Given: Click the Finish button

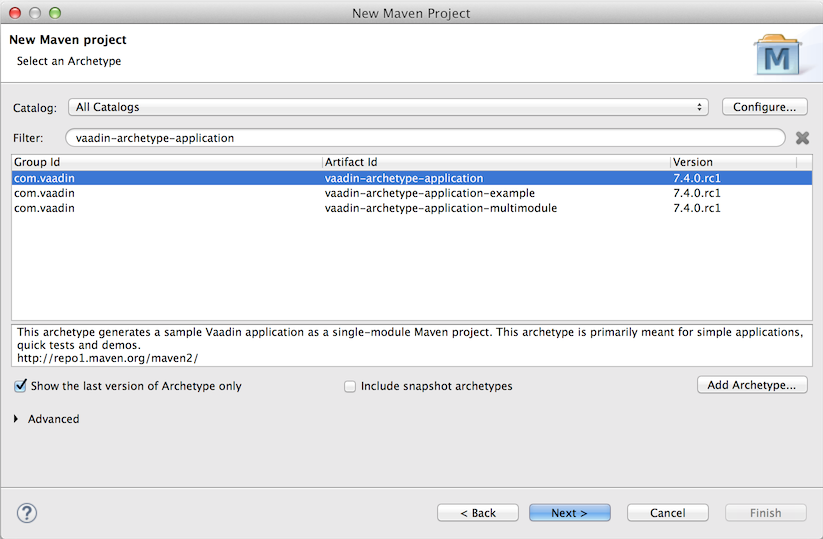Looking at the screenshot, I should tap(765, 513).
